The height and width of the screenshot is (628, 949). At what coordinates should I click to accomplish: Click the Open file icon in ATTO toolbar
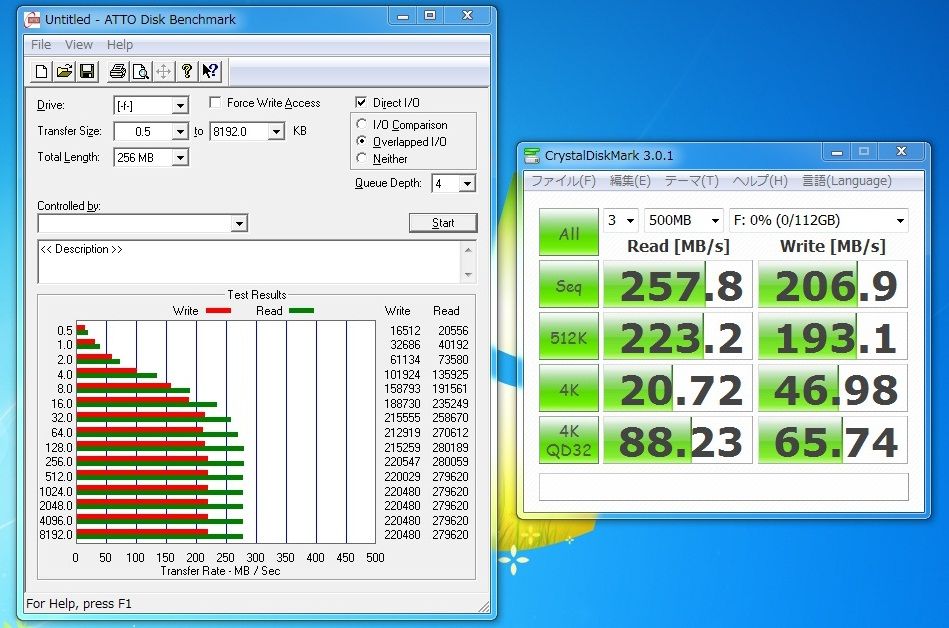point(64,71)
